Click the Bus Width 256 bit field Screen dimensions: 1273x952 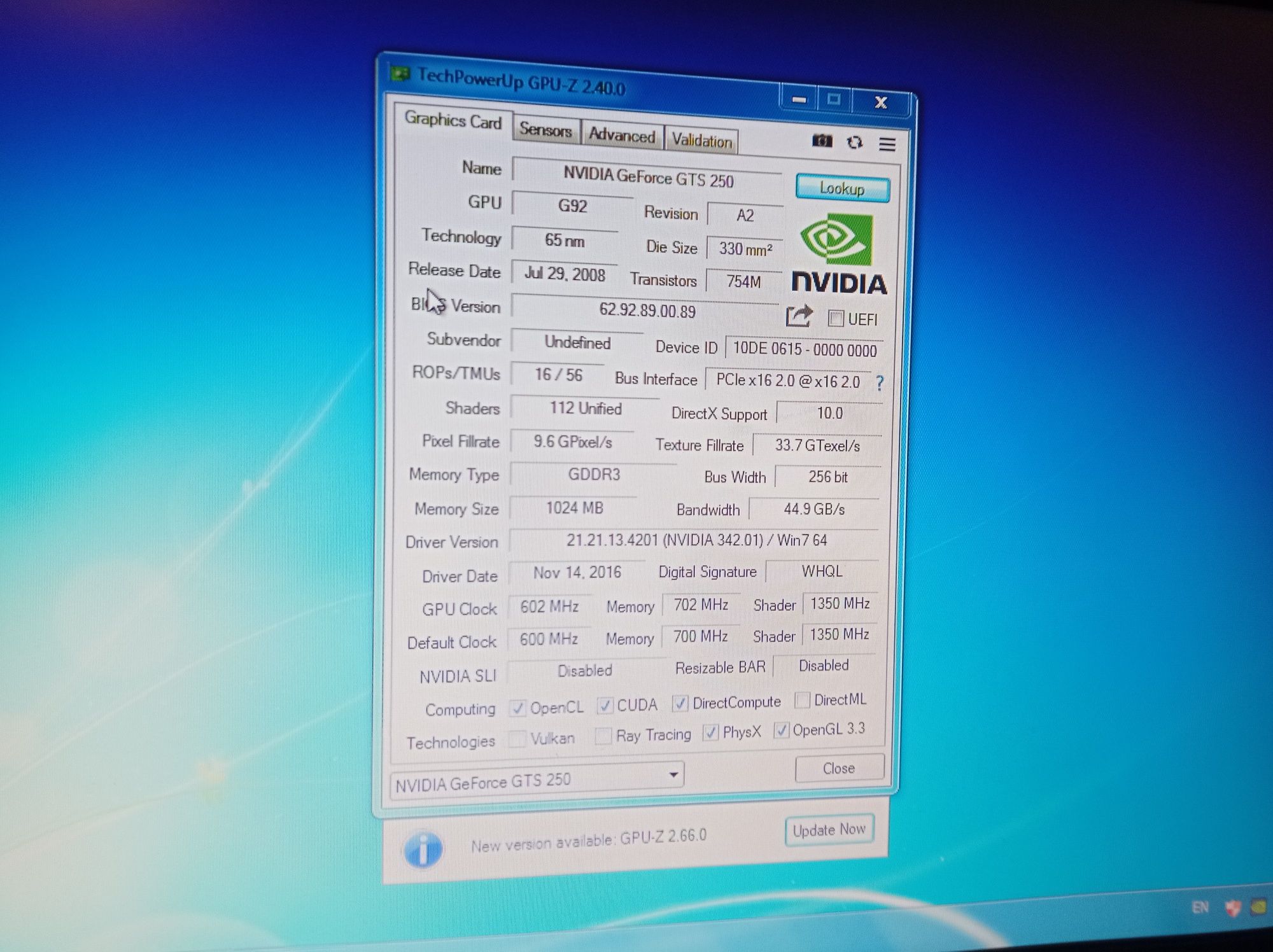coord(827,477)
